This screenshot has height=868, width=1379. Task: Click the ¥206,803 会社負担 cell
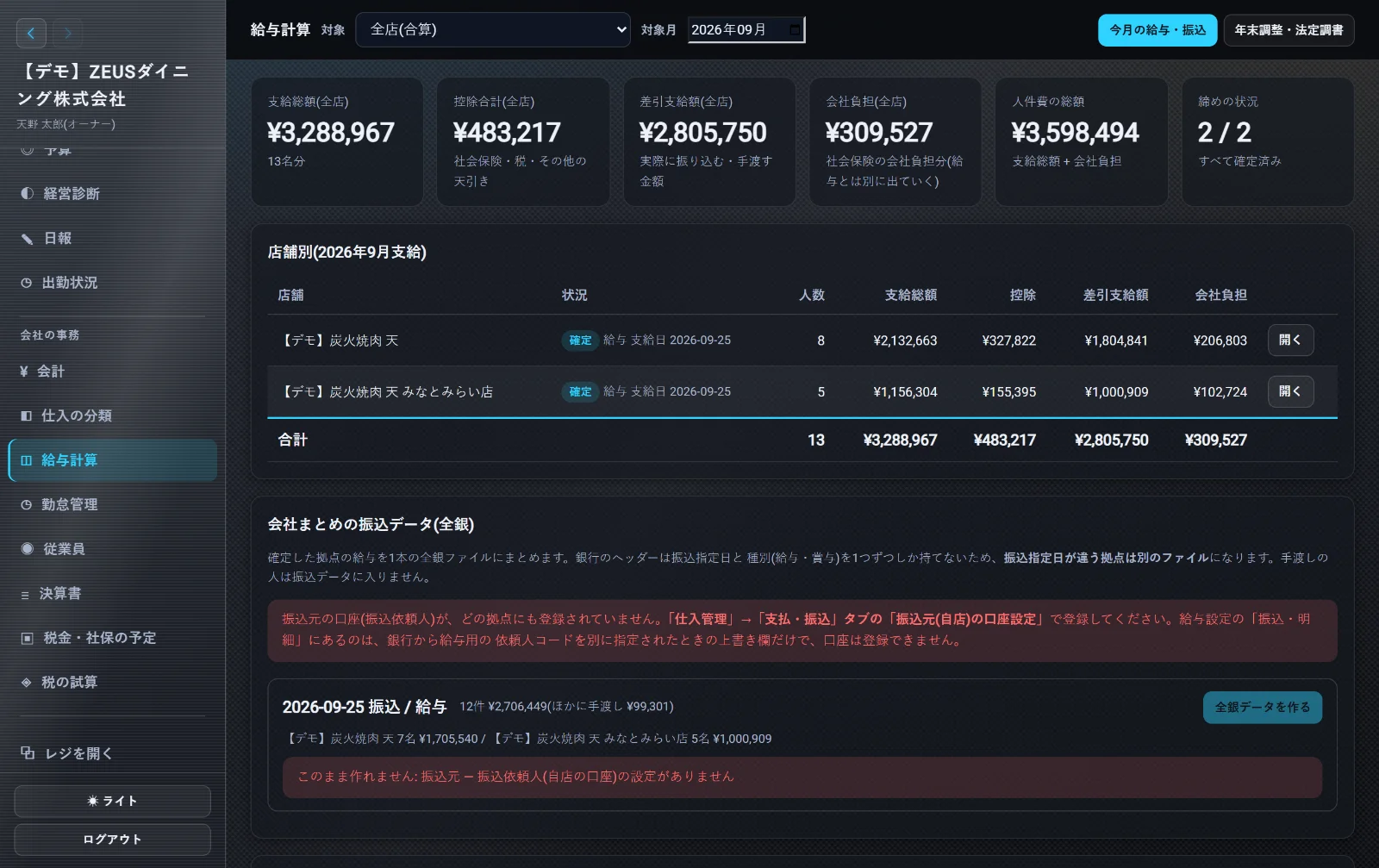pos(1220,341)
